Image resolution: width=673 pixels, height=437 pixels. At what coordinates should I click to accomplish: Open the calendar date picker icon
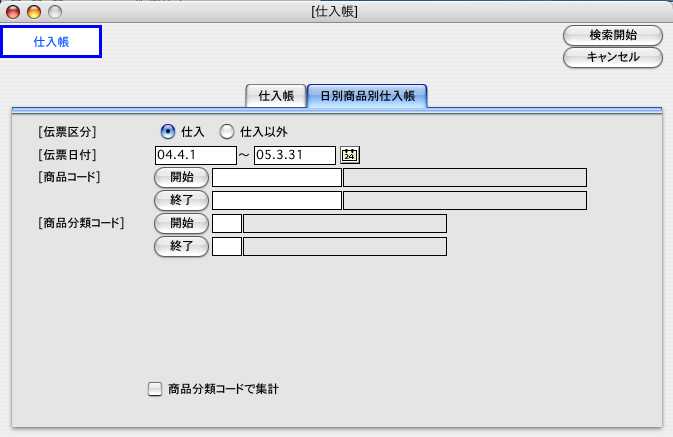(350, 155)
